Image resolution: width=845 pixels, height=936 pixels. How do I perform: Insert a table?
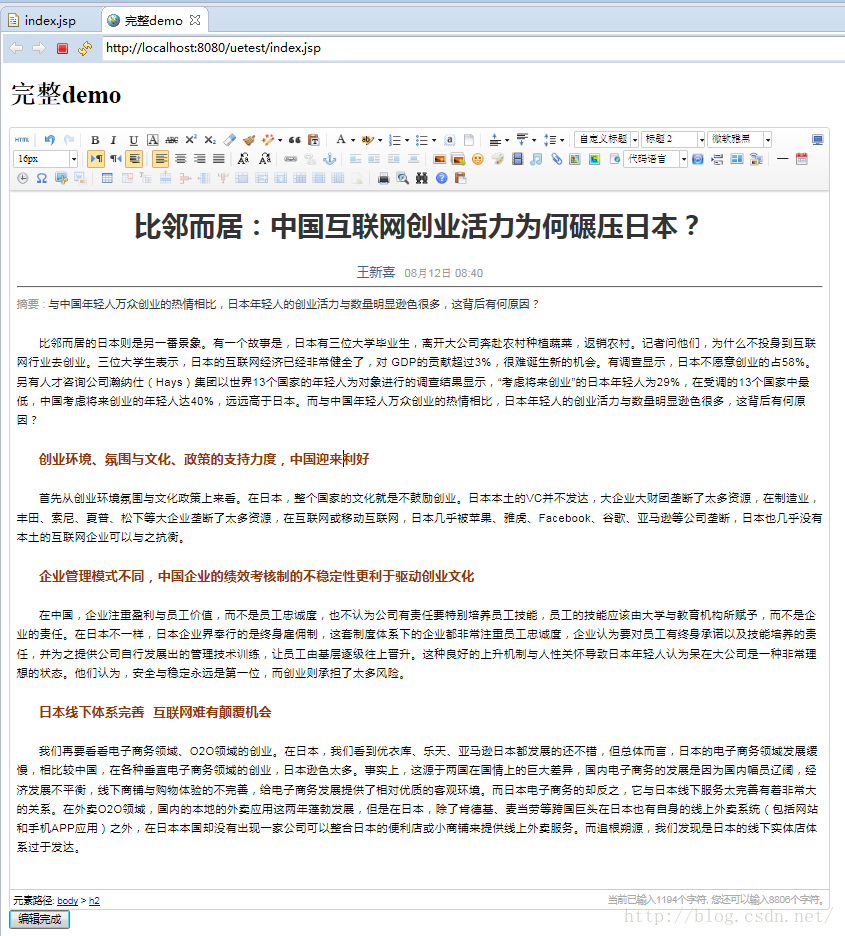click(x=107, y=178)
